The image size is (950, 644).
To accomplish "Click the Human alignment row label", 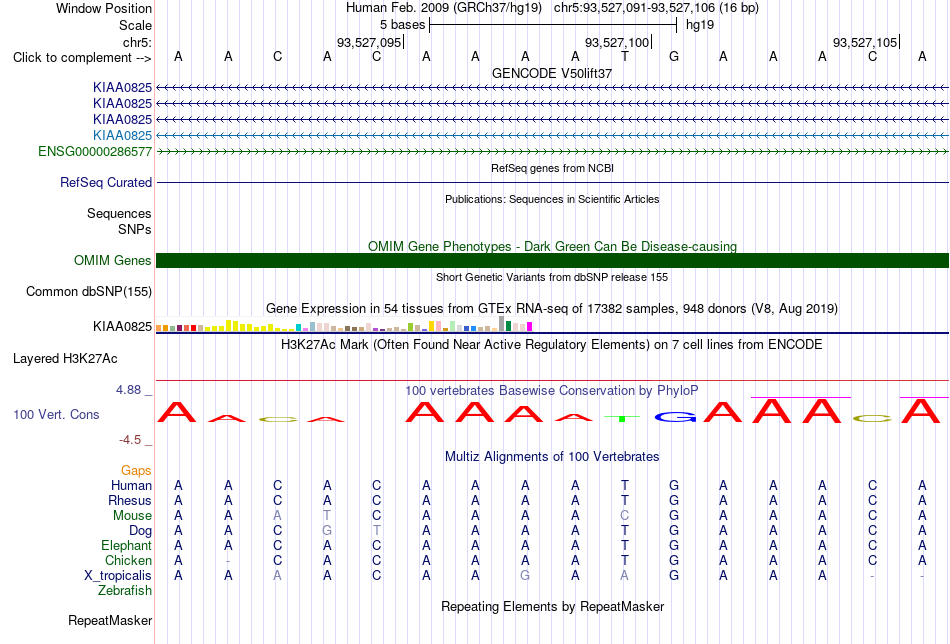I will coord(131,486).
